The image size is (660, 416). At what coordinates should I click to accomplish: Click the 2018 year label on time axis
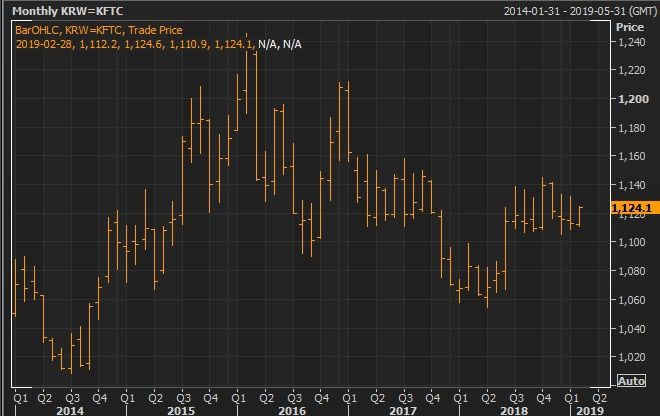[514, 411]
